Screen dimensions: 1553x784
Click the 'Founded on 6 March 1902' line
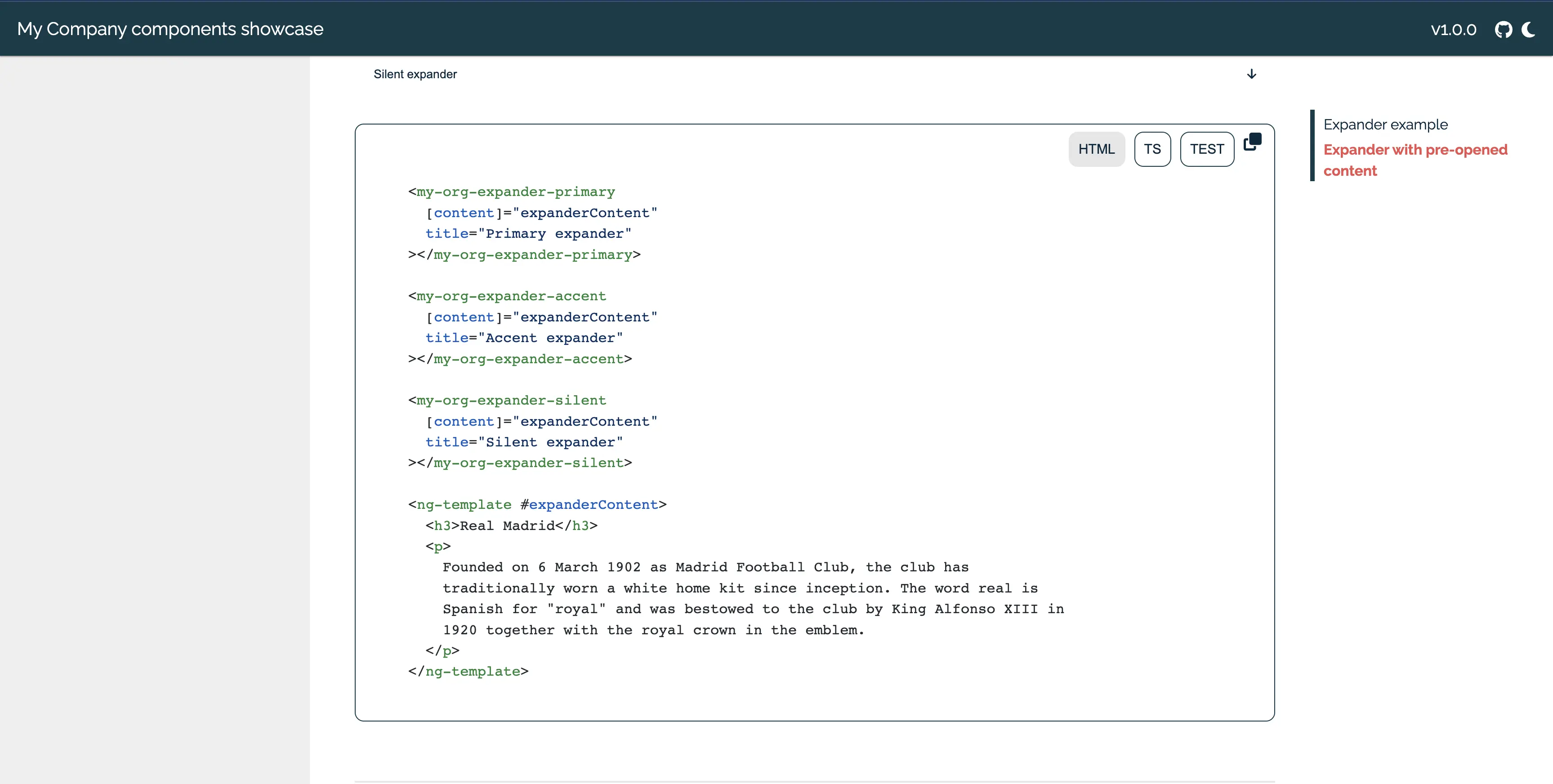click(705, 567)
